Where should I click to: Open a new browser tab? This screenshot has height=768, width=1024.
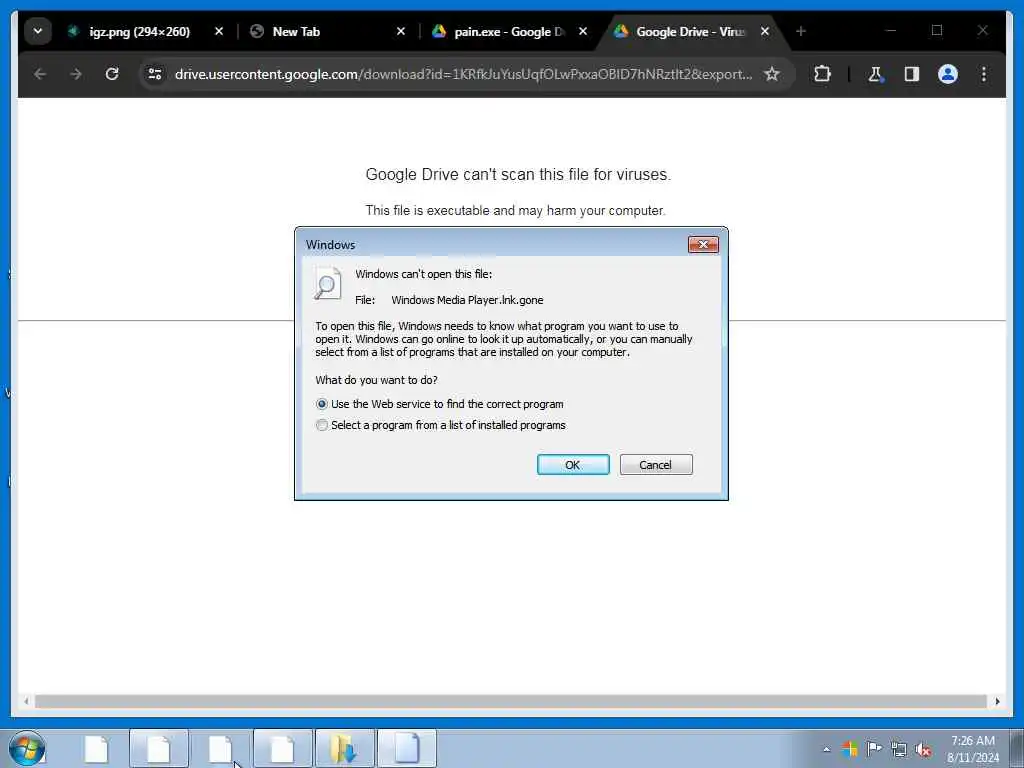click(x=801, y=31)
